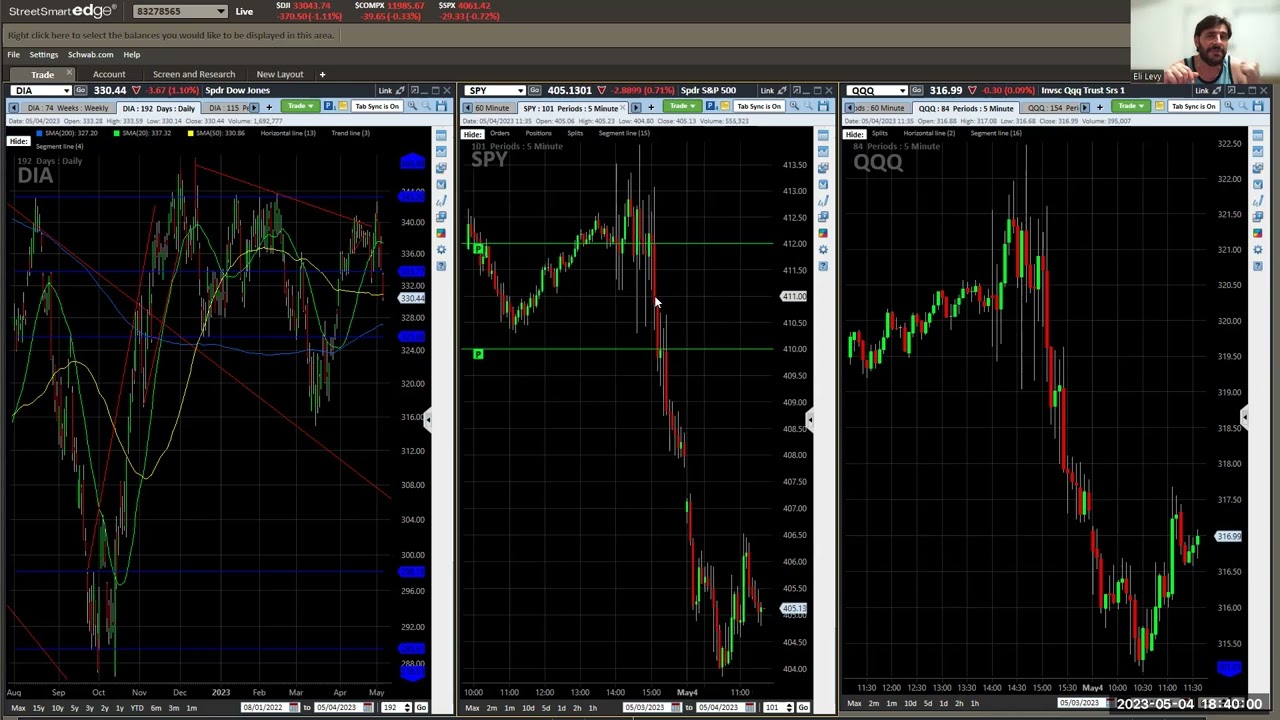Add a new chart tab in SPY window
Image resolution: width=1280 pixels, height=720 pixels.
[651, 107]
